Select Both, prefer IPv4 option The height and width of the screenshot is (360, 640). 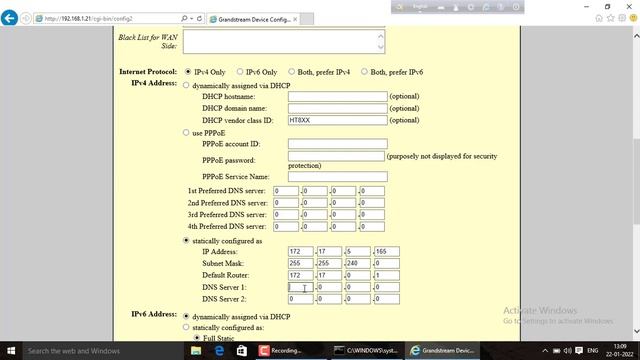291,71
